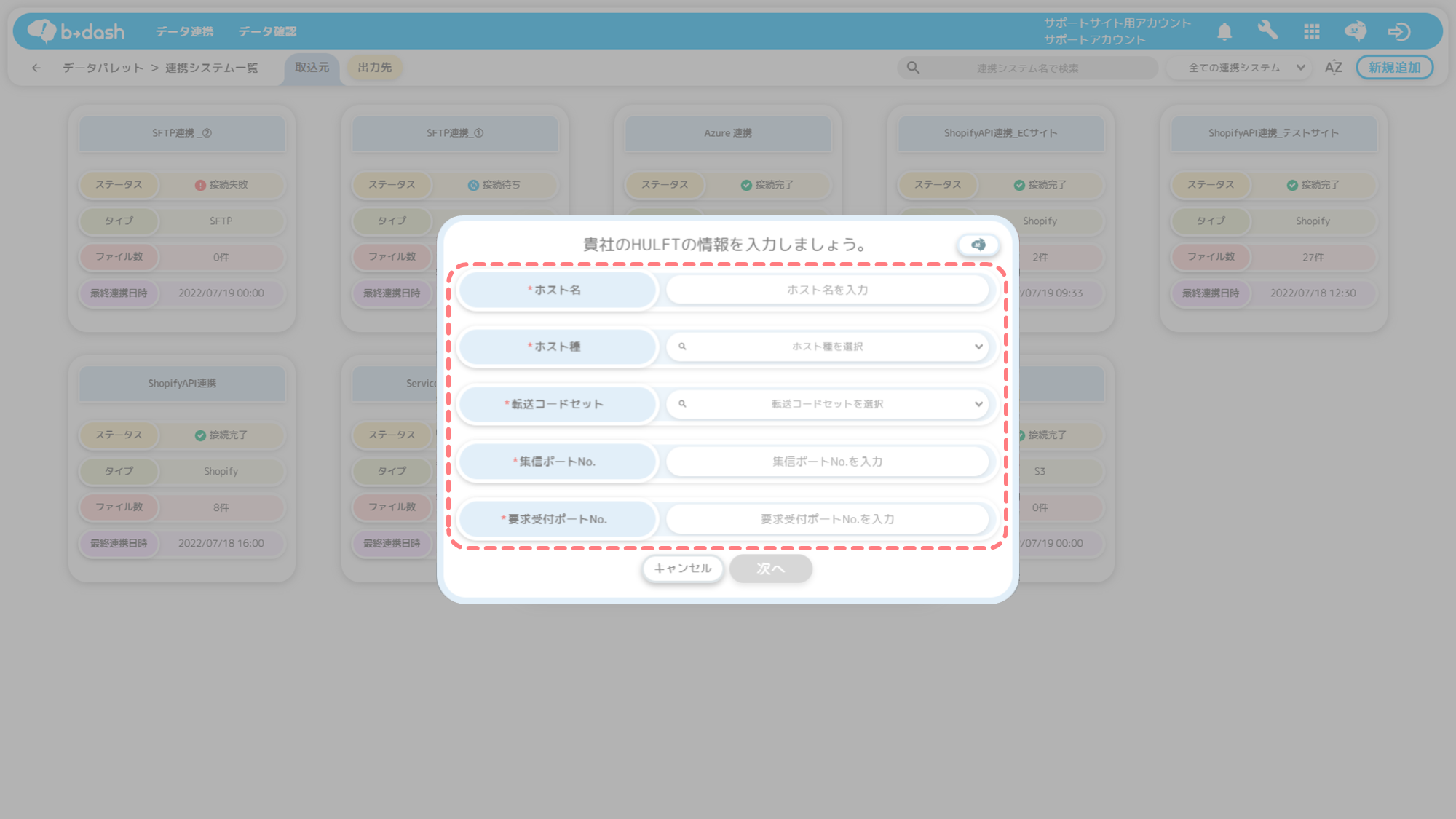Click the 接続失敗 status on SFTP連携_②
Viewport: 1456px width, 819px height.
point(221,185)
